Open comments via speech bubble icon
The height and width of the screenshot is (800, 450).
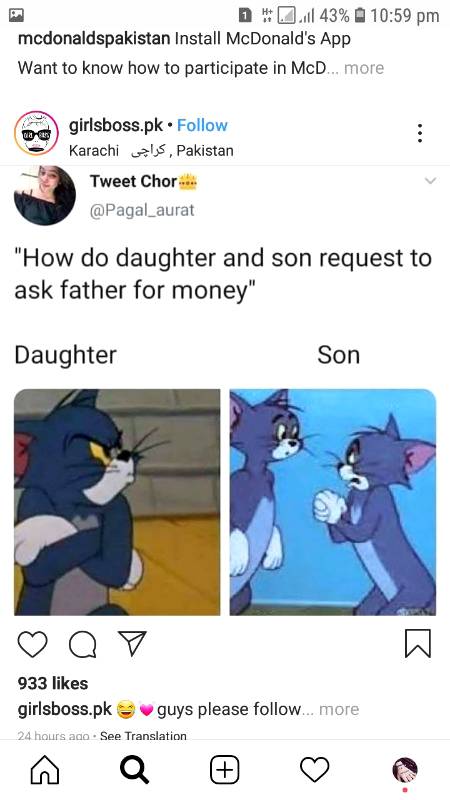[x=83, y=644]
